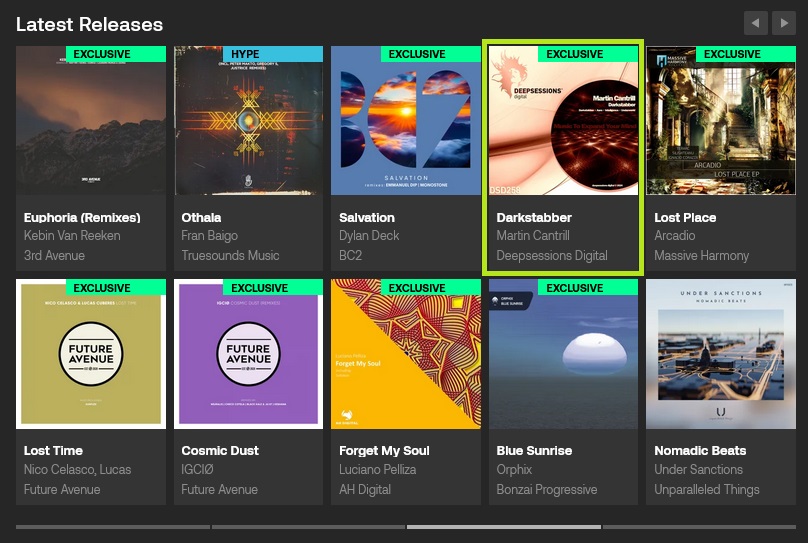Image resolution: width=808 pixels, height=543 pixels.
Task: Open Future Avenue label under Lost Time
Action: [x=62, y=489]
